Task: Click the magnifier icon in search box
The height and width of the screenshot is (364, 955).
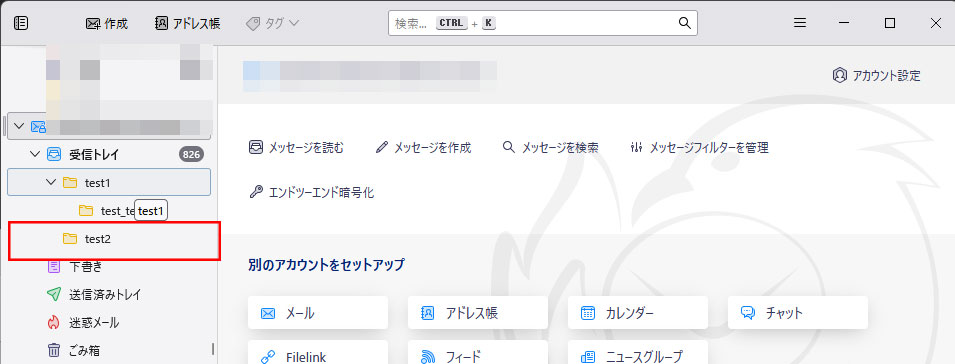Action: coord(684,24)
